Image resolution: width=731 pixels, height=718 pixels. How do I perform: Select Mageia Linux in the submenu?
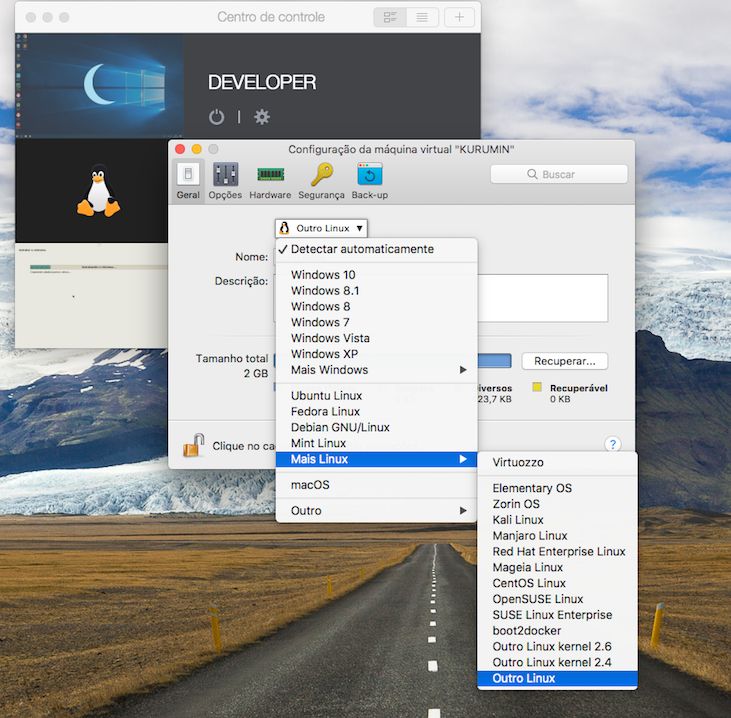pyautogui.click(x=558, y=567)
